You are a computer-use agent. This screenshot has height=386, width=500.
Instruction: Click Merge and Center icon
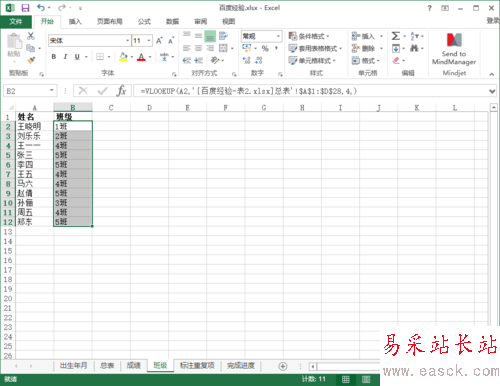223,48
